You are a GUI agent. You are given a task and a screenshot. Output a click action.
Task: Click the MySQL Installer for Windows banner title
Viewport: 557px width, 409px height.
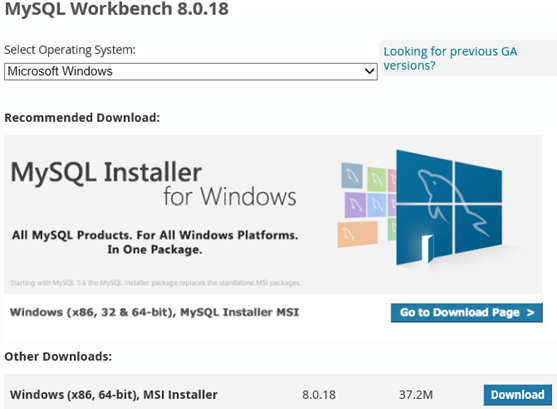point(153,184)
